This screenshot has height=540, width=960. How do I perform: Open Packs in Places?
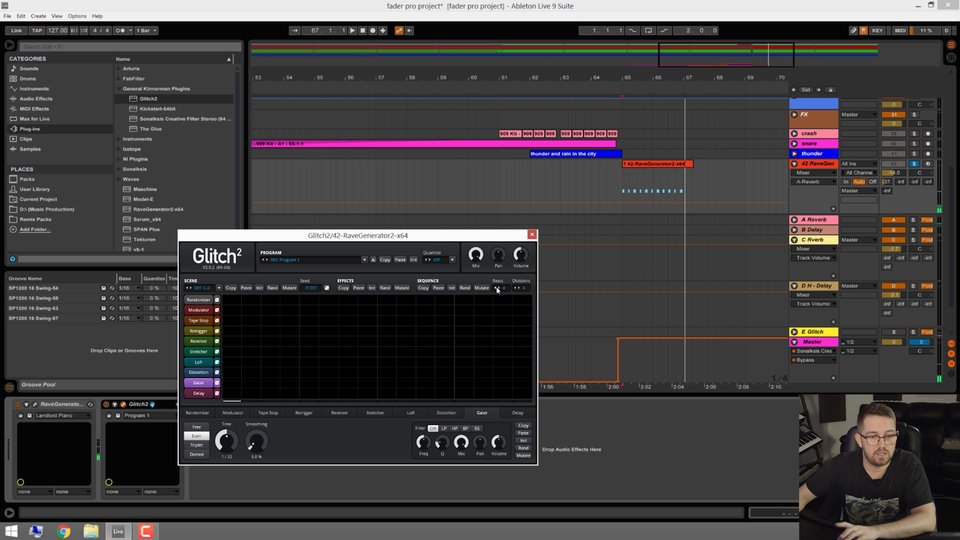point(26,179)
